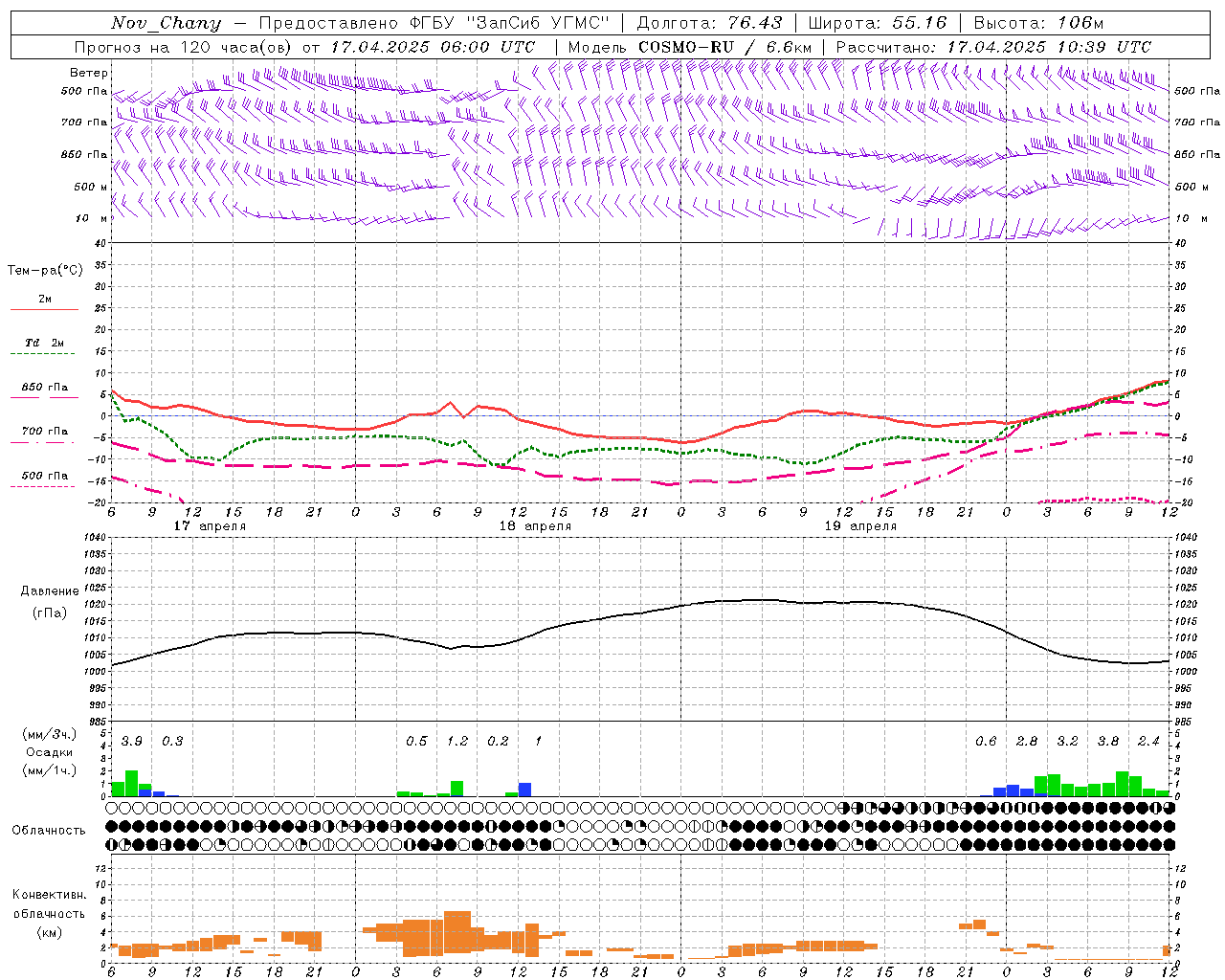Click the "Ветер" wind panel label

89,73
